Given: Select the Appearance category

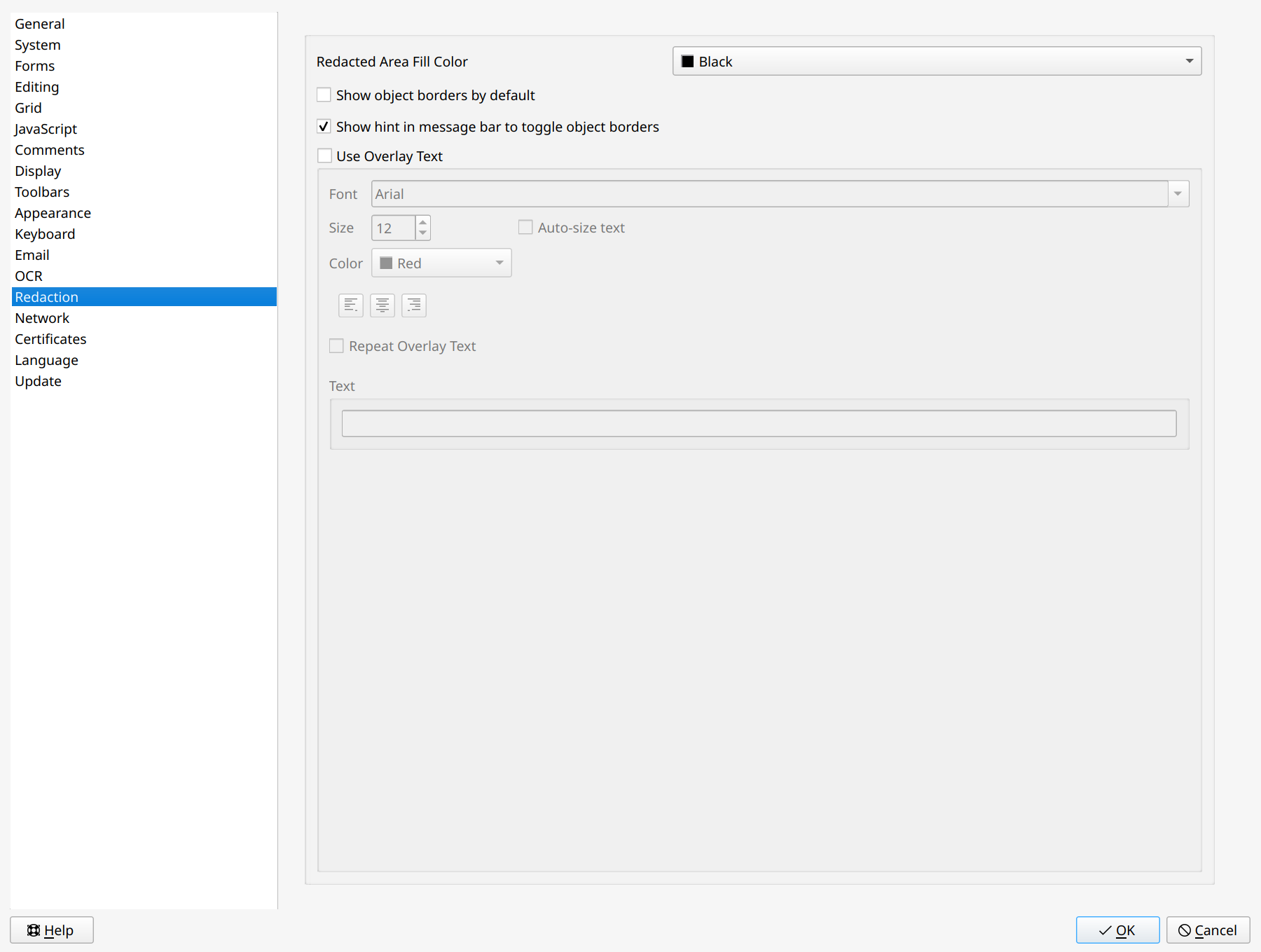Looking at the screenshot, I should pos(53,212).
